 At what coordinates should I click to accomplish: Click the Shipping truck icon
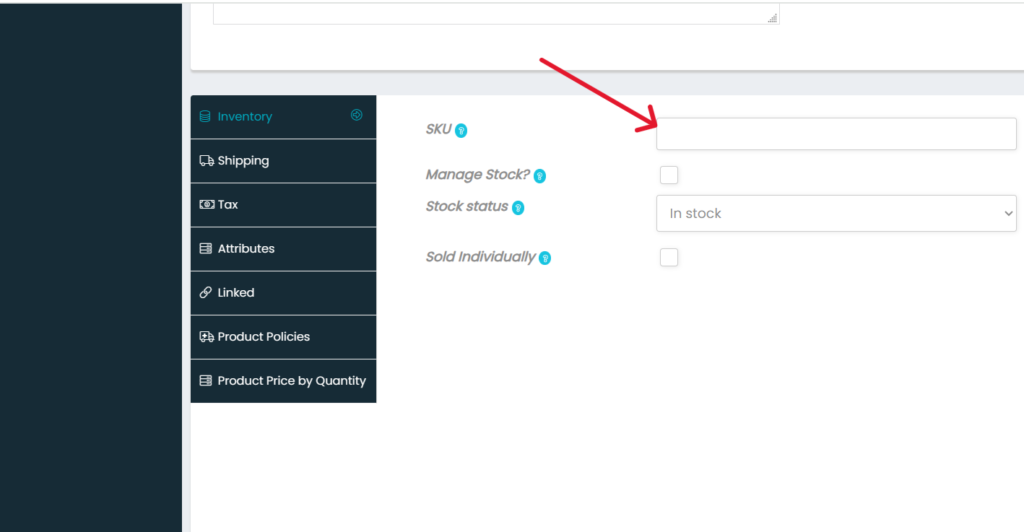tap(206, 160)
